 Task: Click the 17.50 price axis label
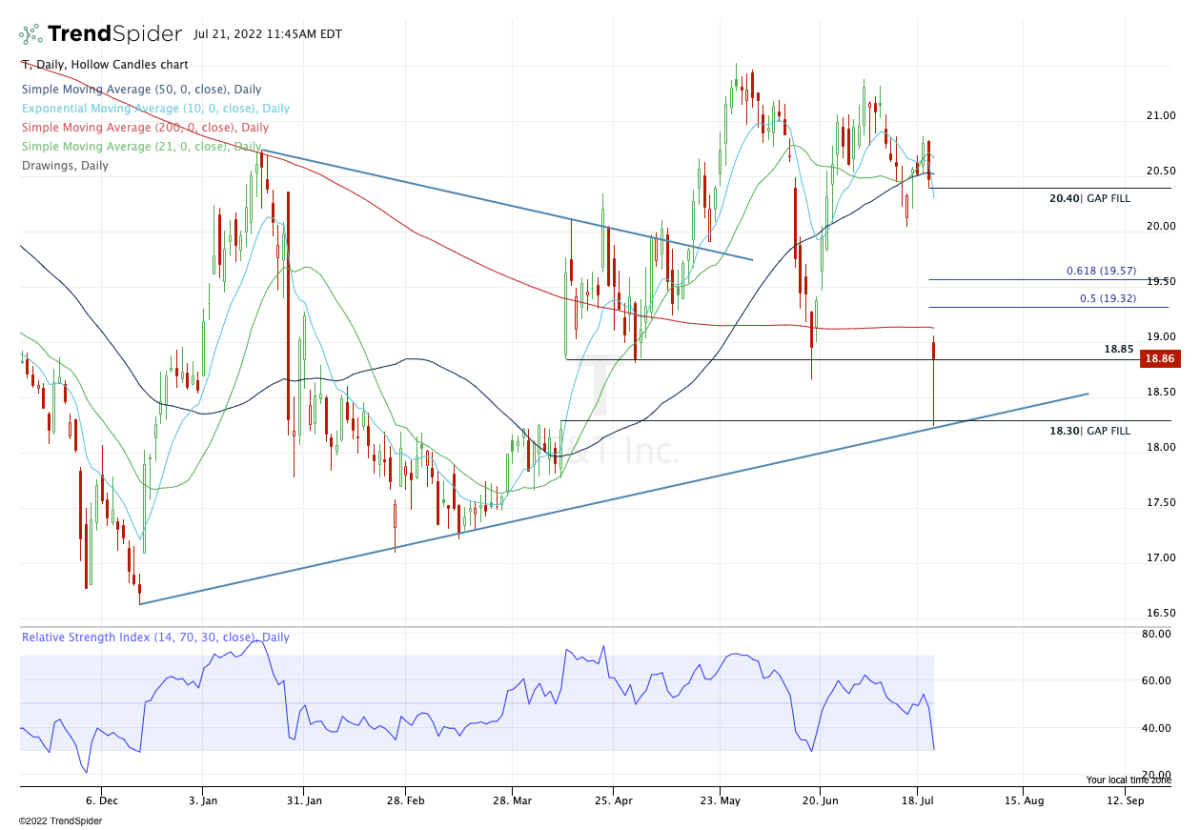[x=1160, y=502]
